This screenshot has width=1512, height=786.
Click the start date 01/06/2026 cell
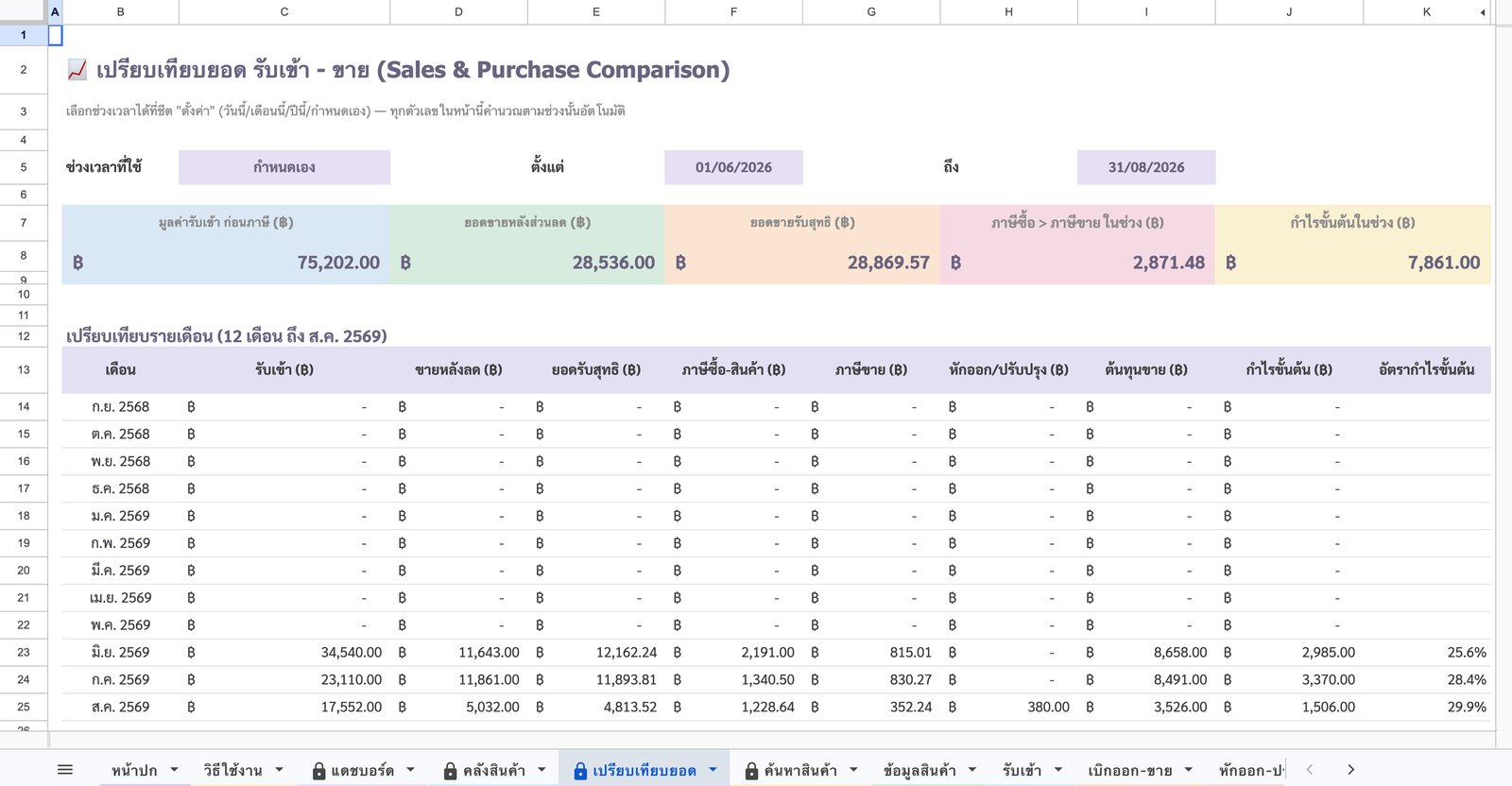tap(733, 167)
